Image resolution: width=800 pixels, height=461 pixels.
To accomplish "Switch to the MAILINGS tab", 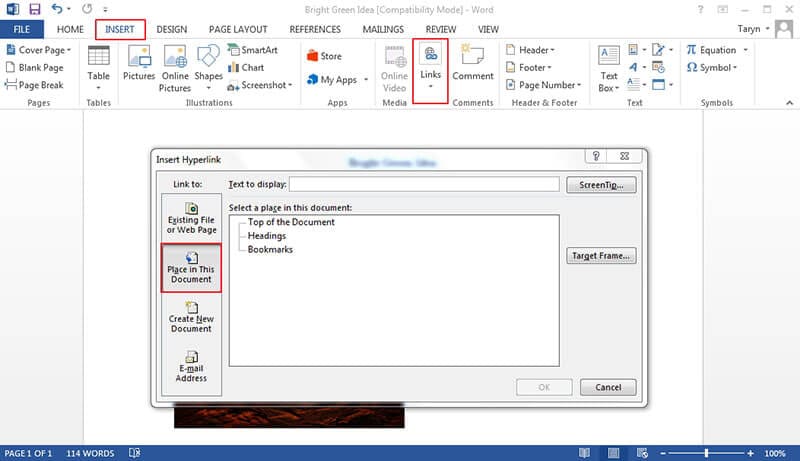I will [383, 29].
